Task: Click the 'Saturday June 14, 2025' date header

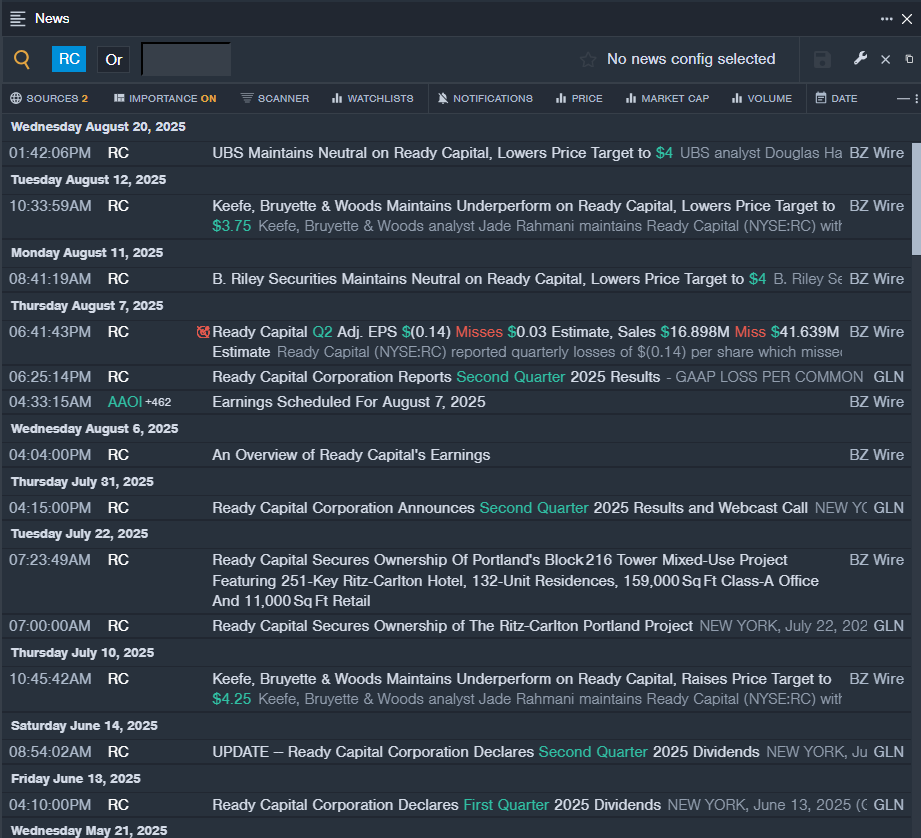Action: coord(84,726)
